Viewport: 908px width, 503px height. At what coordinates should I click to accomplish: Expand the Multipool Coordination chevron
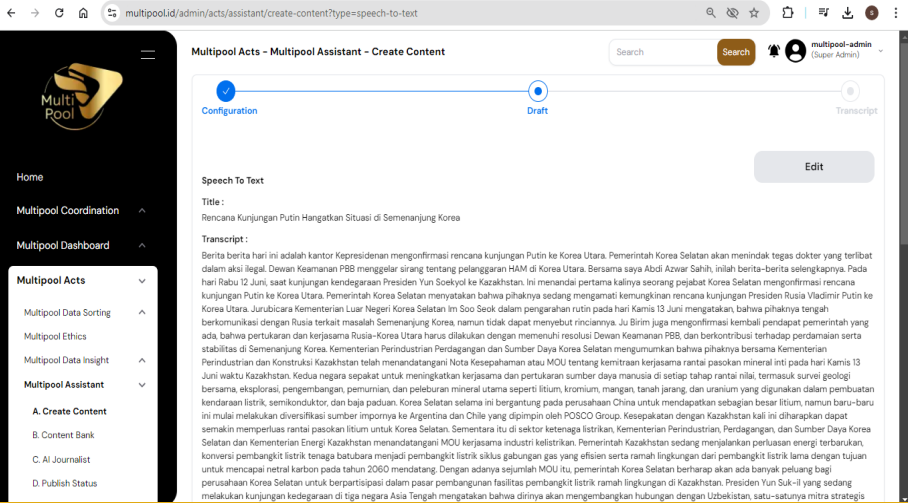[142, 211]
